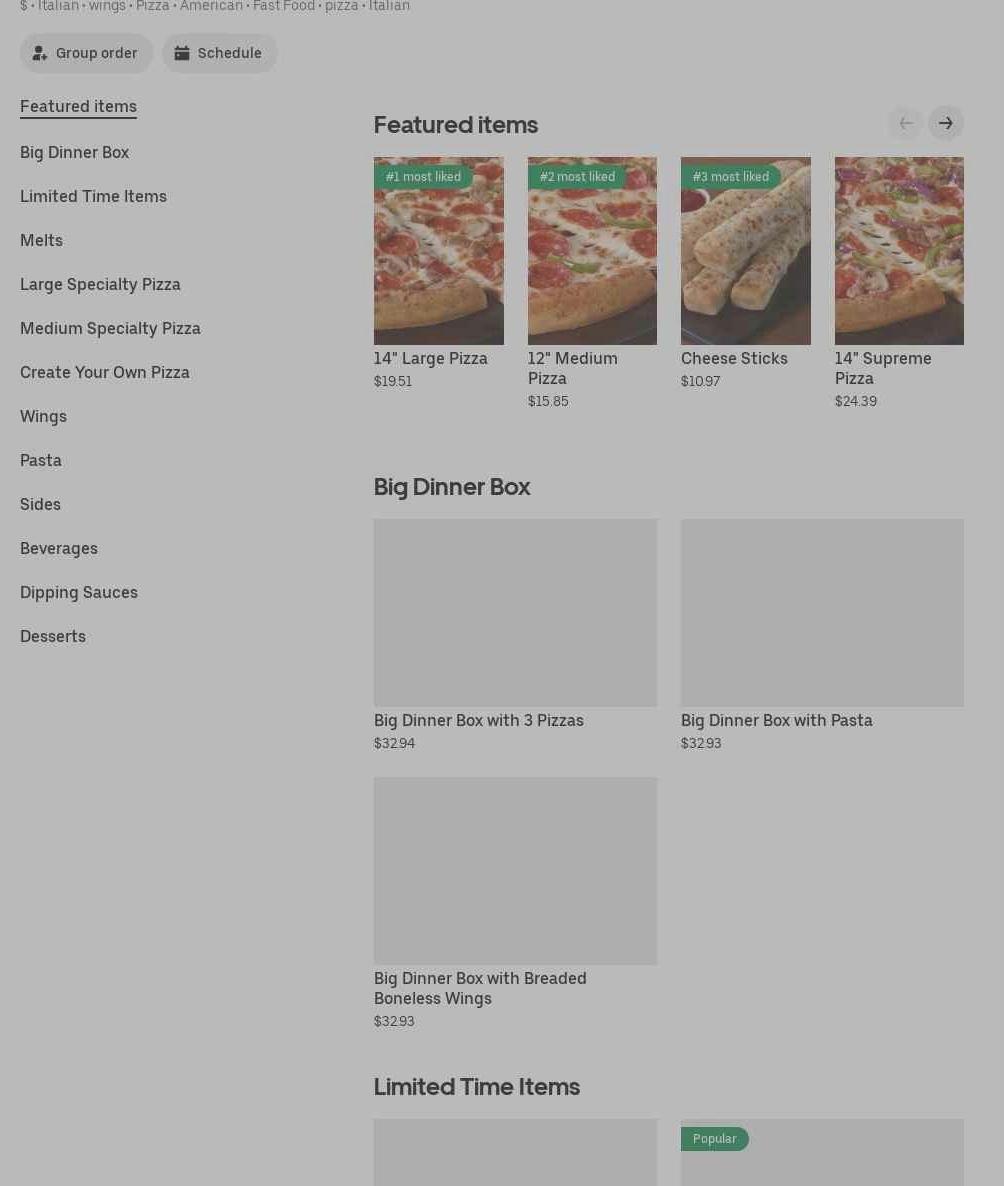Image resolution: width=1004 pixels, height=1186 pixels.
Task: Go to Desserts in the sidebar
Action: pyautogui.click(x=53, y=636)
